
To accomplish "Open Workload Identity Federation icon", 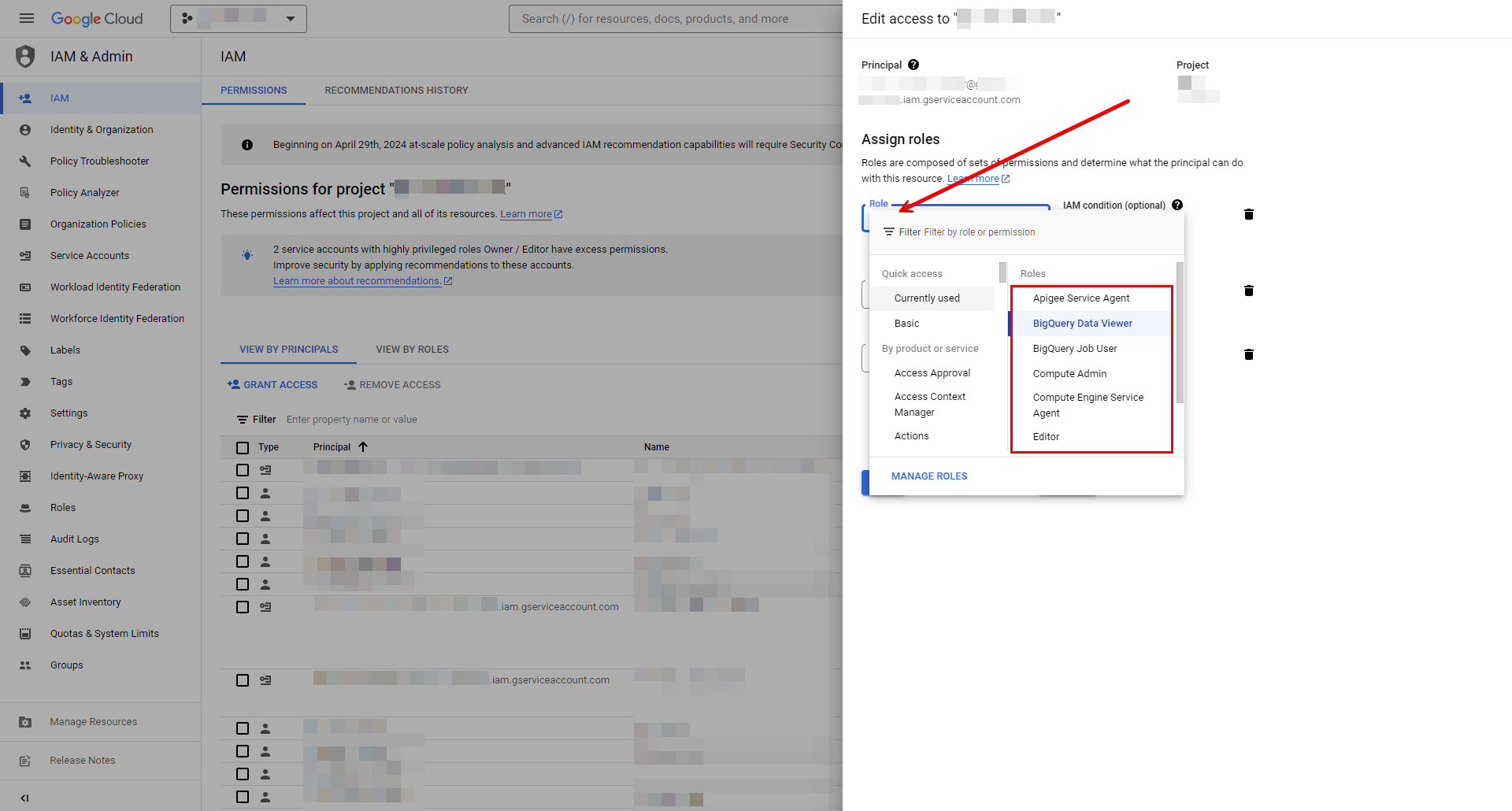I will click(25, 287).
